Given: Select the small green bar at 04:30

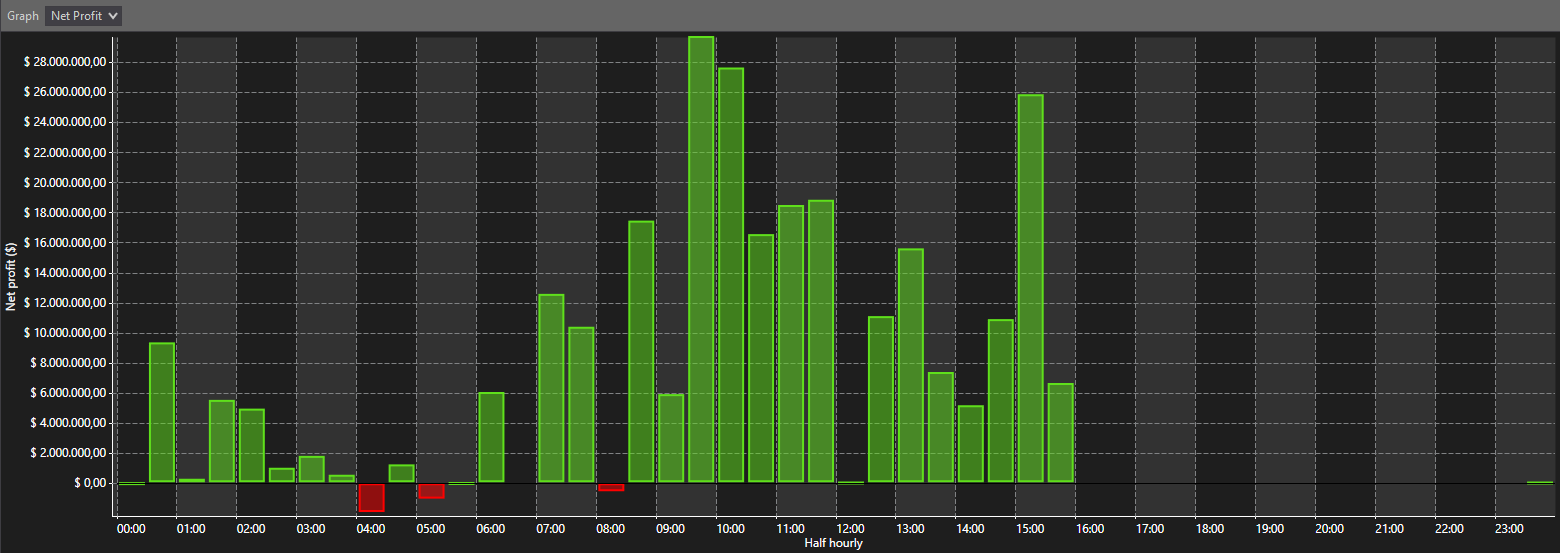Looking at the screenshot, I should [402, 474].
